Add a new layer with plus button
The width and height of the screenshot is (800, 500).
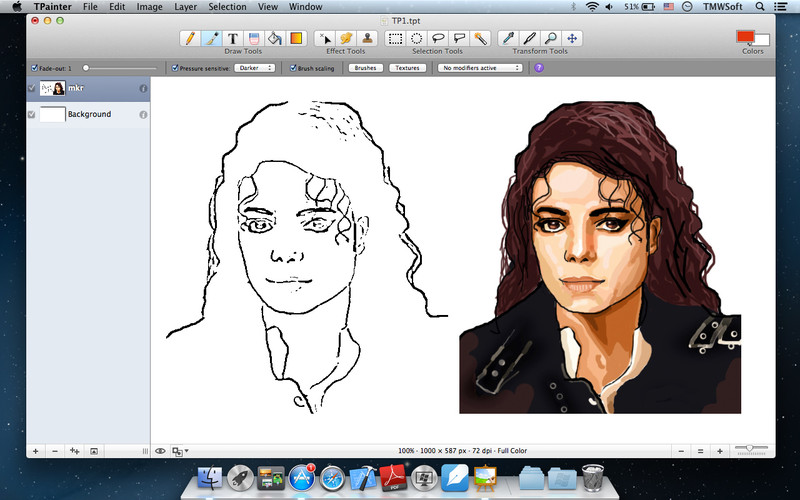pyautogui.click(x=35, y=451)
